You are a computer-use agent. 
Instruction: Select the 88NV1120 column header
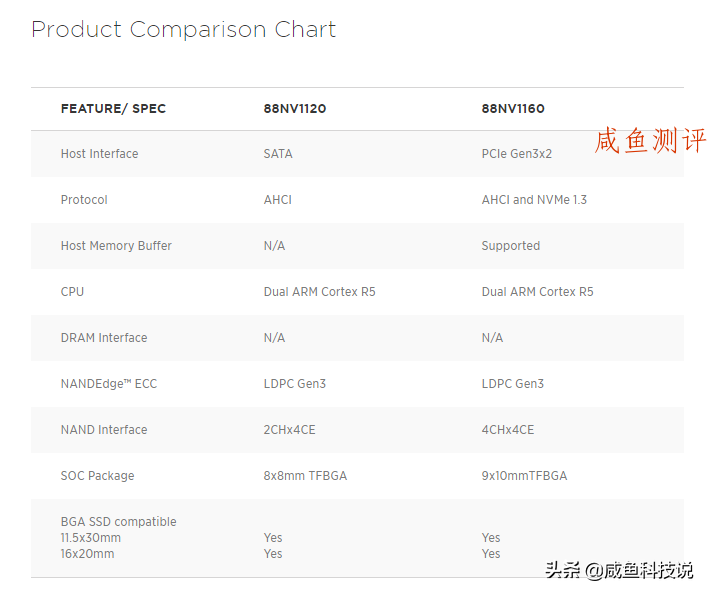tap(295, 109)
